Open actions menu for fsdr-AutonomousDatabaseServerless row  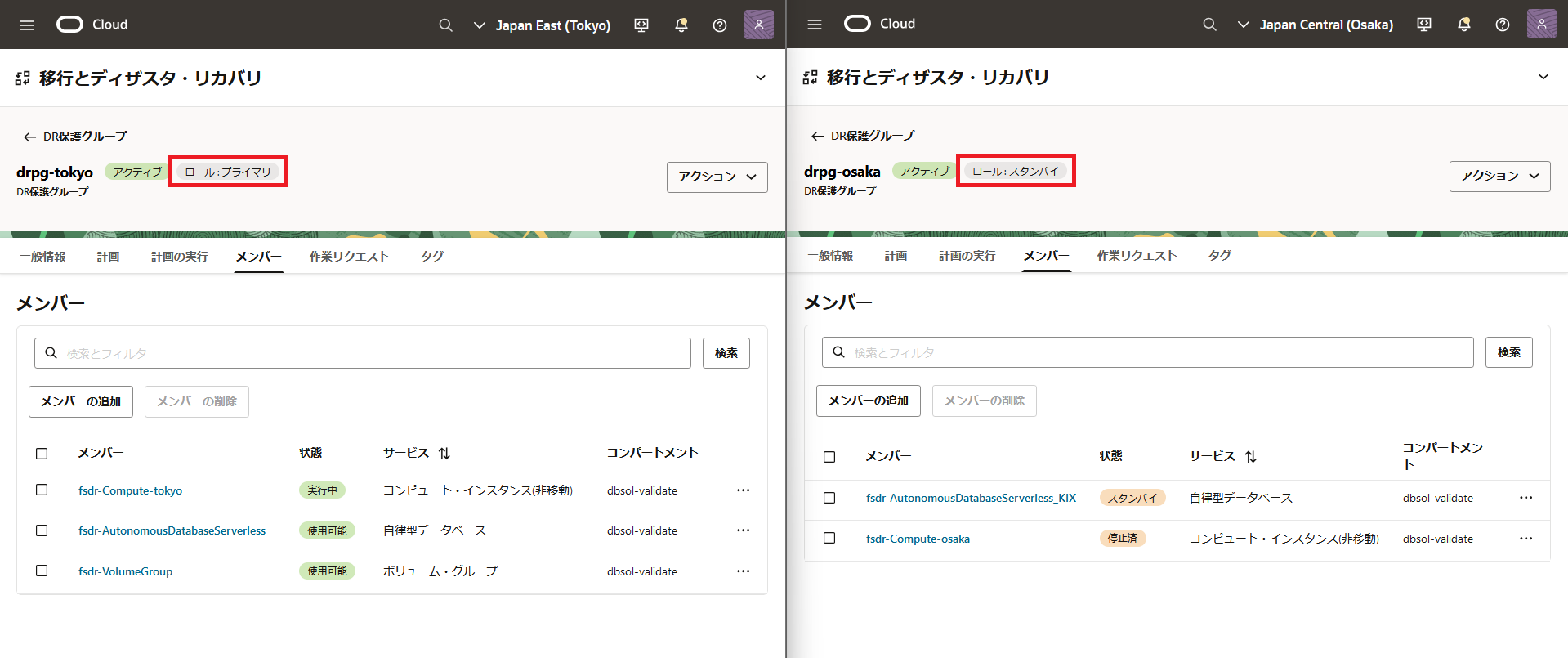[743, 530]
